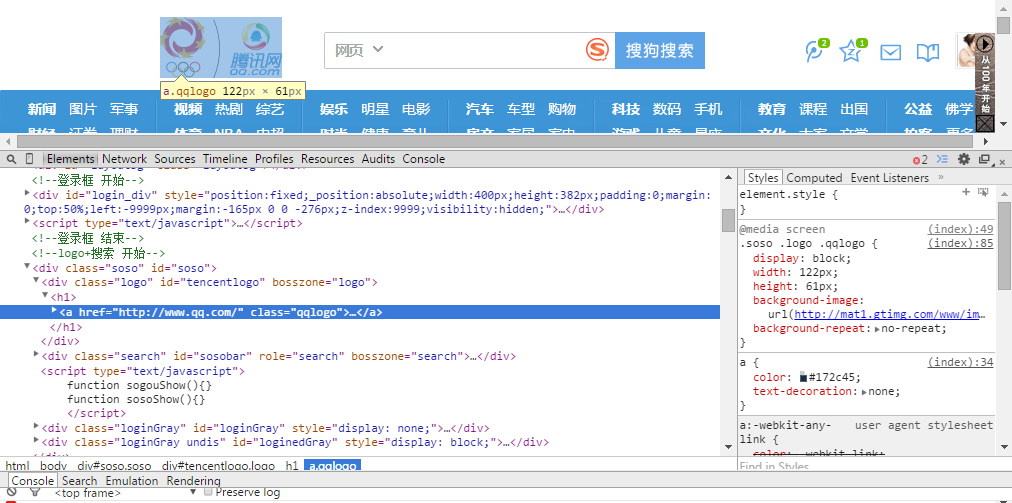Select the h1 breadcrumb item
This screenshot has width=1012, height=503.
coord(292,466)
